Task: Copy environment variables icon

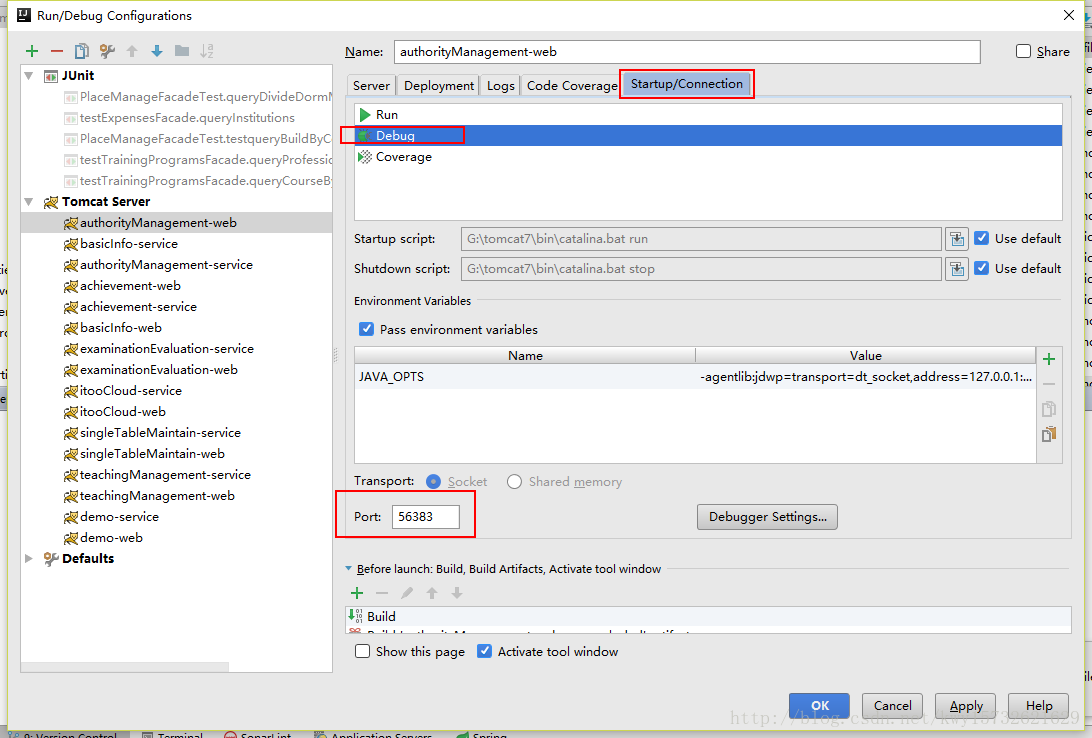Action: click(1049, 409)
